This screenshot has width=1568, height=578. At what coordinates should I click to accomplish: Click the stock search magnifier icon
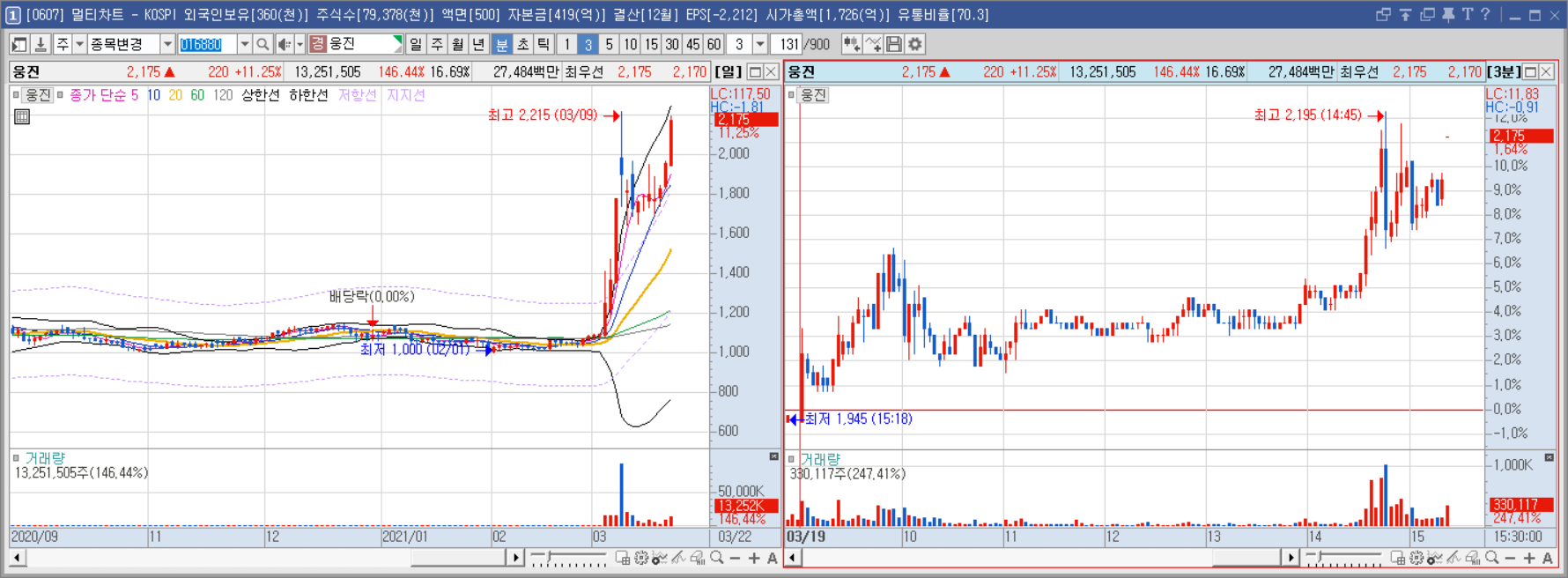pos(262,44)
